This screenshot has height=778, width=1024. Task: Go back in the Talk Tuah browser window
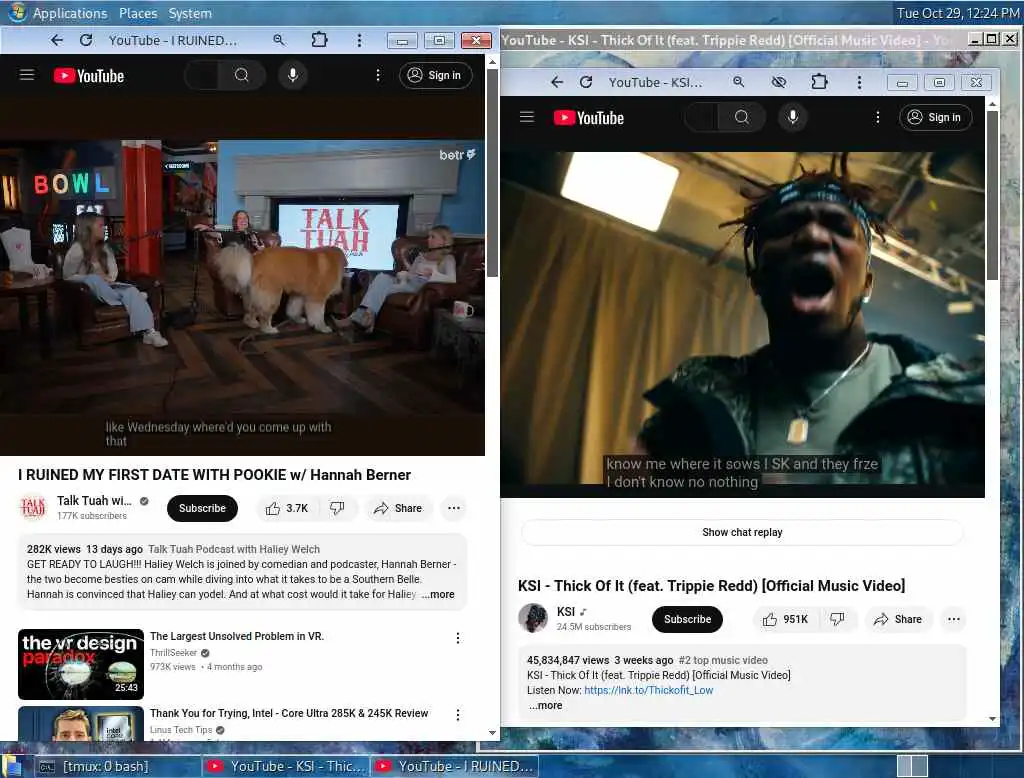57,41
